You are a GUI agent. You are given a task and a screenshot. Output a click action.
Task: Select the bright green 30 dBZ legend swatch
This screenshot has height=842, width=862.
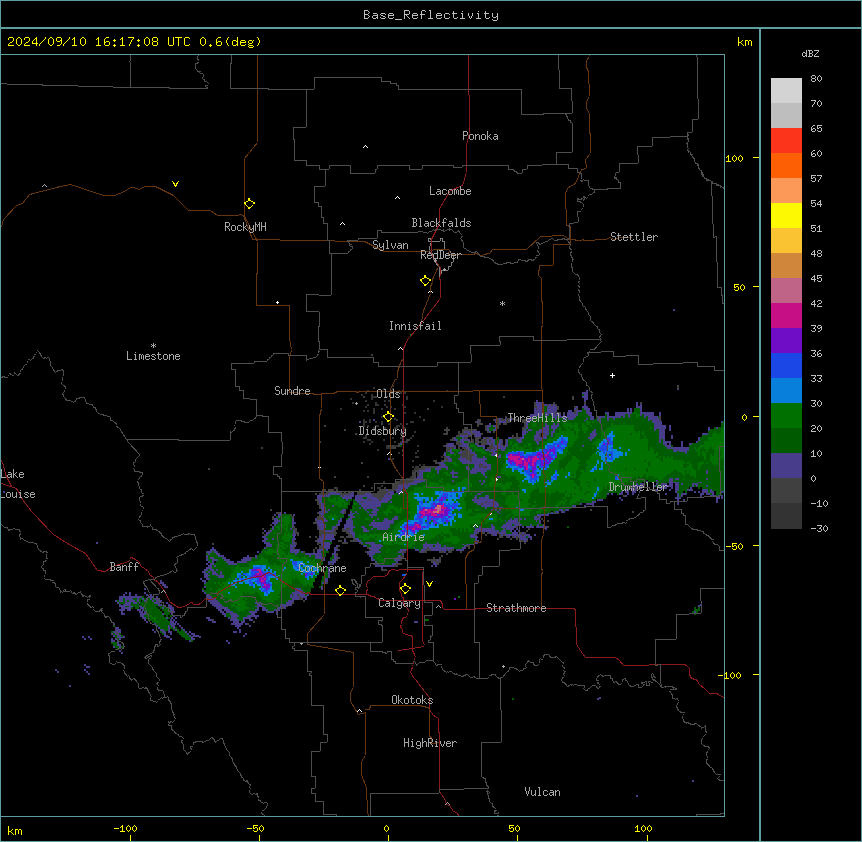[786, 416]
